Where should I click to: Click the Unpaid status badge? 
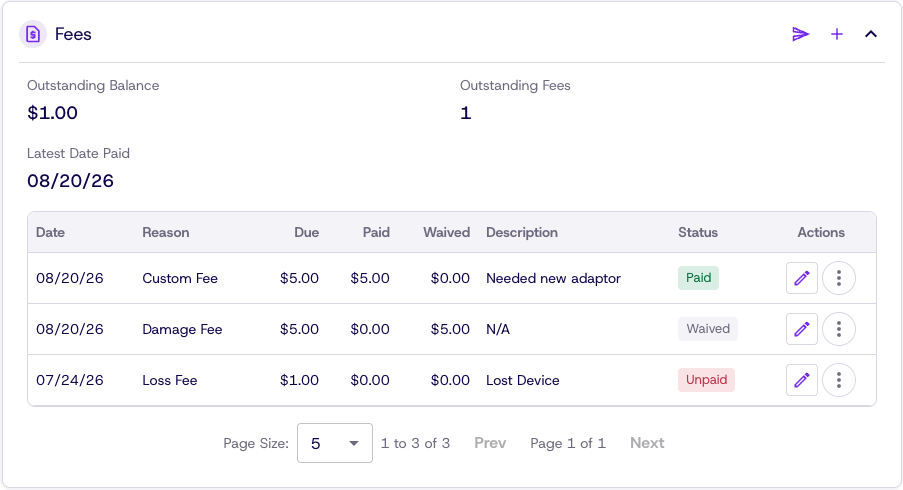point(706,380)
